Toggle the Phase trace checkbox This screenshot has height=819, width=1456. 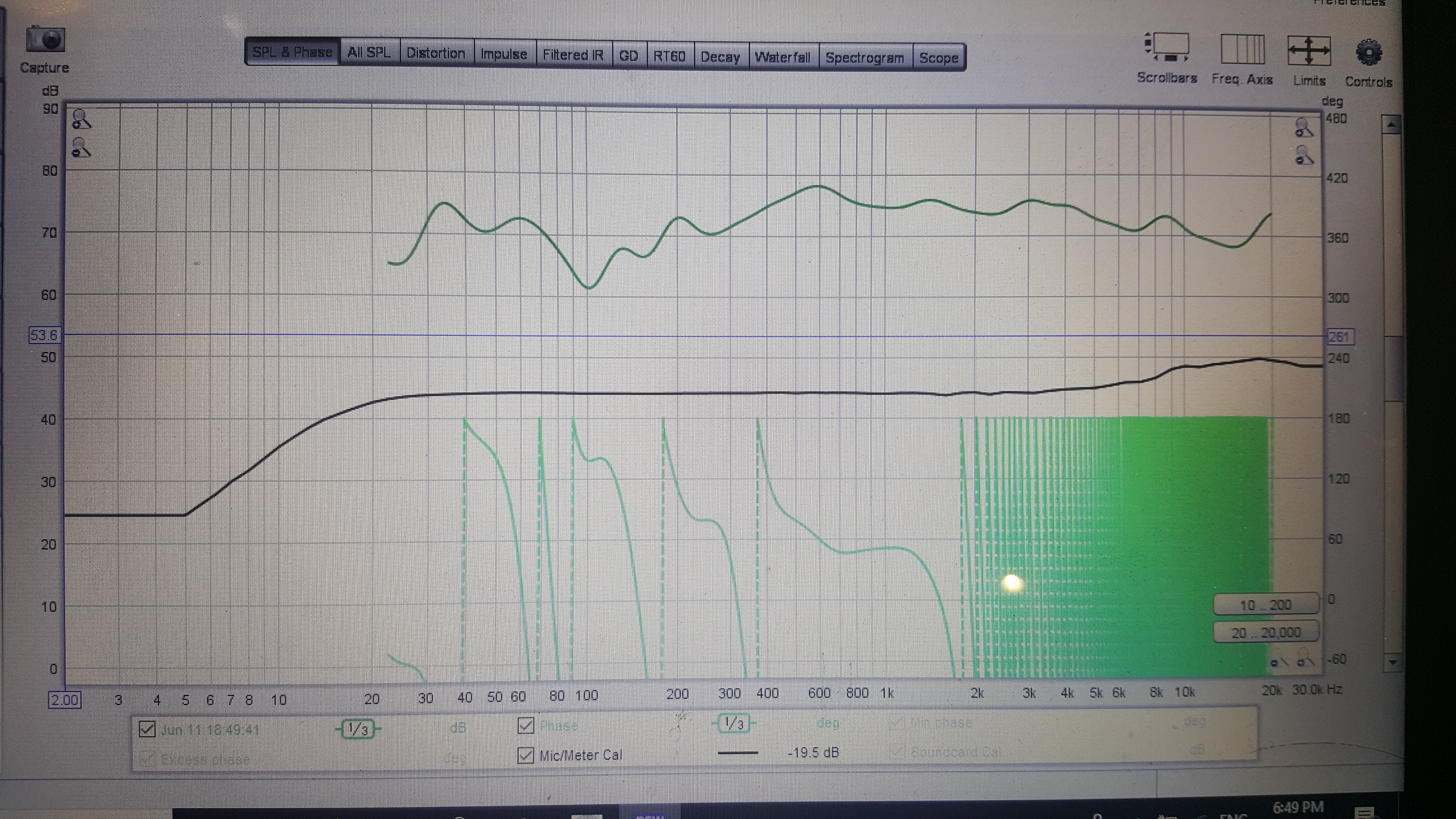526,726
